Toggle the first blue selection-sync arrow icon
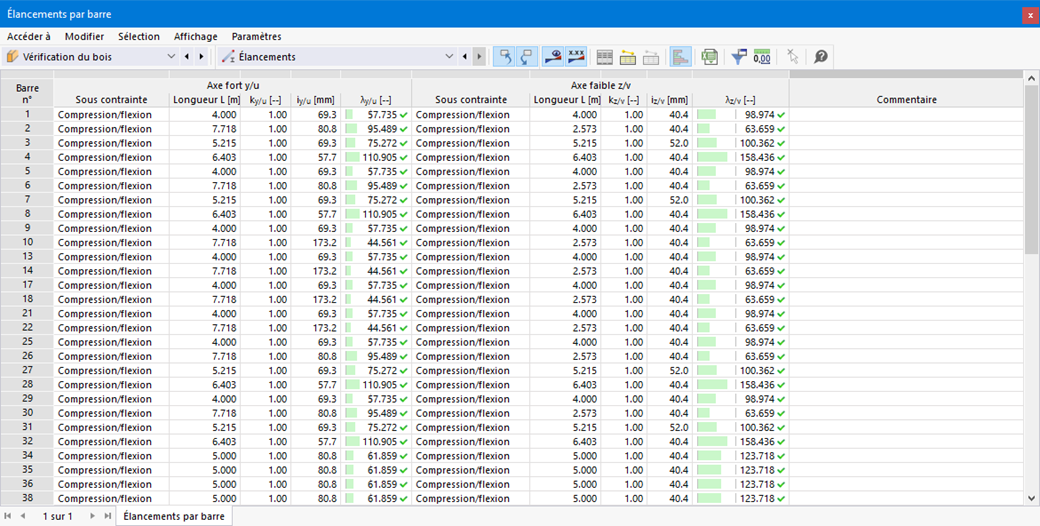 [505, 57]
